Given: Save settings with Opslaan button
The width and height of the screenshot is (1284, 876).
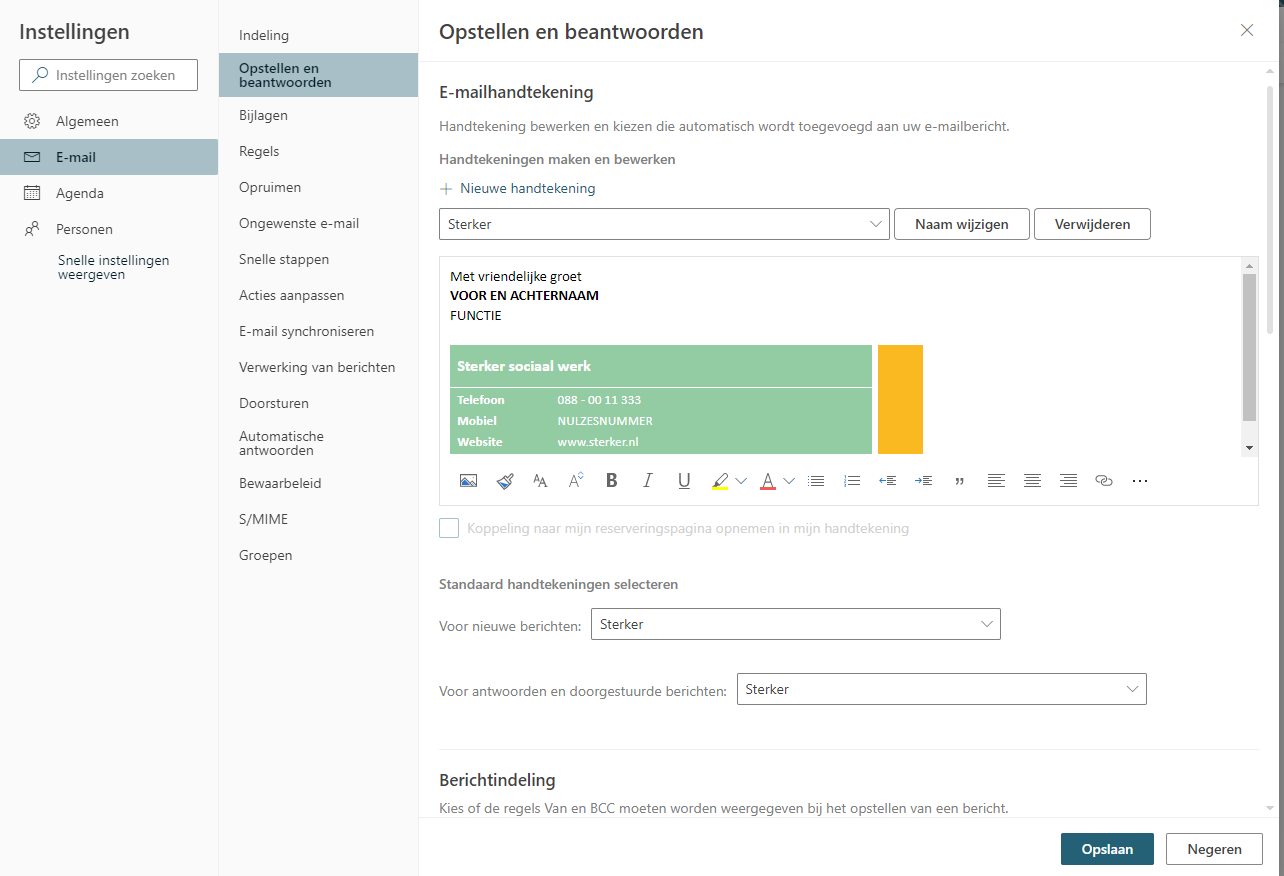Looking at the screenshot, I should tap(1107, 849).
